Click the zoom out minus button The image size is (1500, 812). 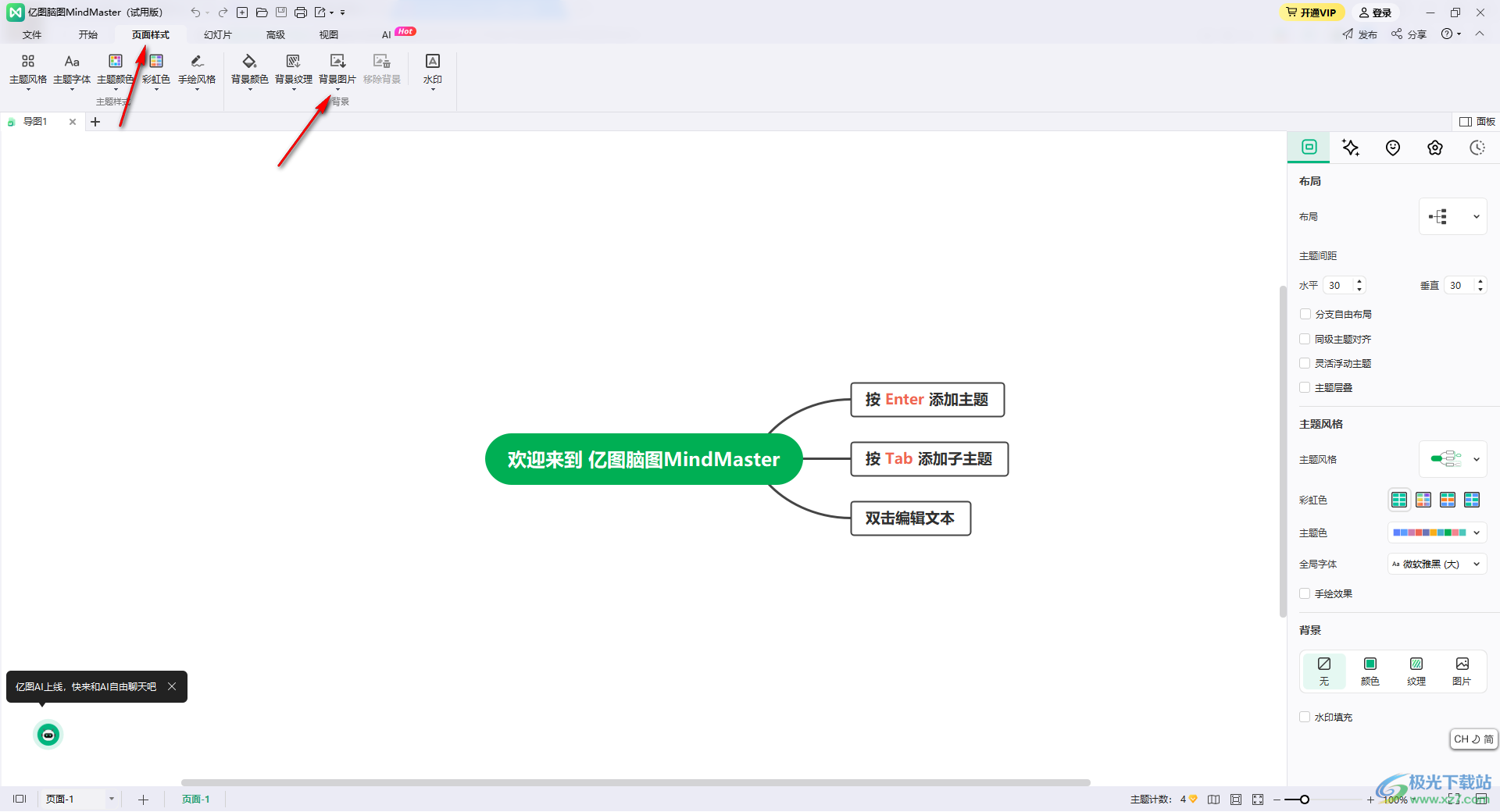click(1277, 800)
